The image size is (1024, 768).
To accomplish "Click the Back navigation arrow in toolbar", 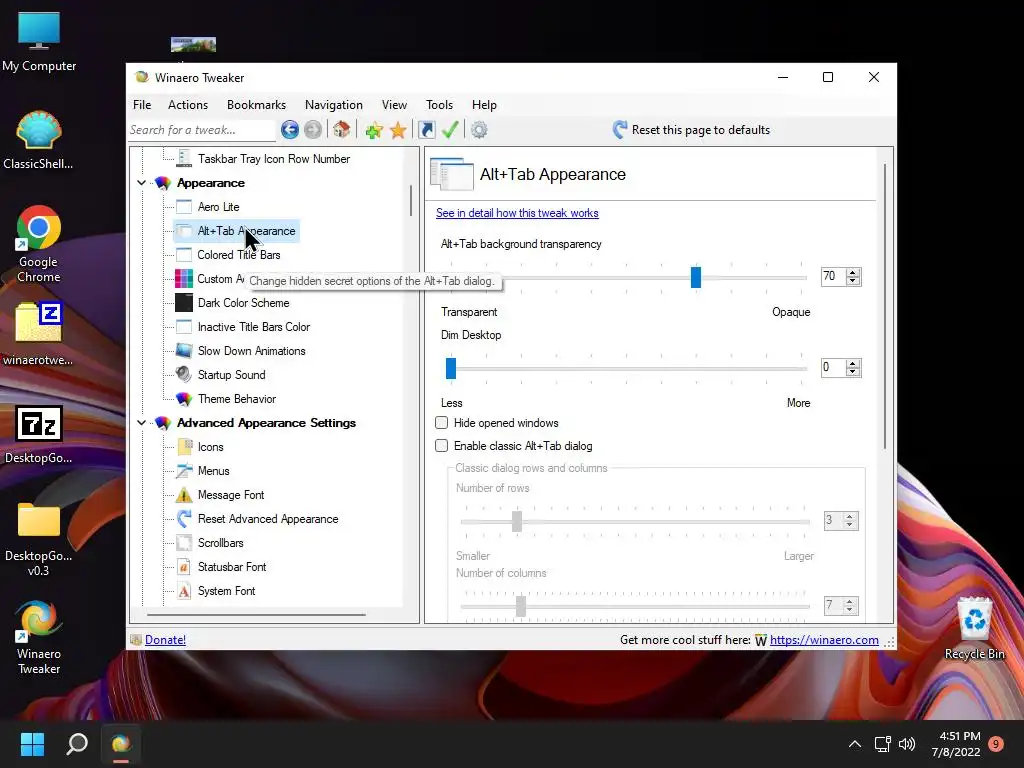I will click(290, 130).
